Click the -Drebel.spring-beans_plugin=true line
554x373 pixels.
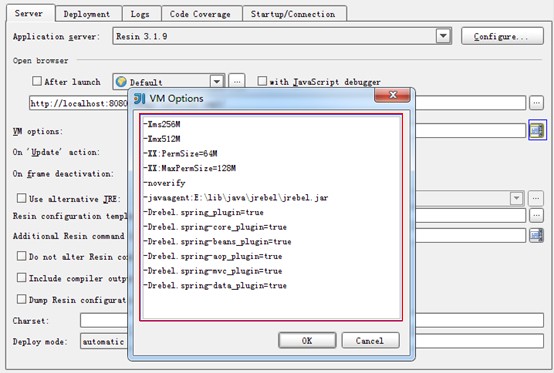coord(217,242)
